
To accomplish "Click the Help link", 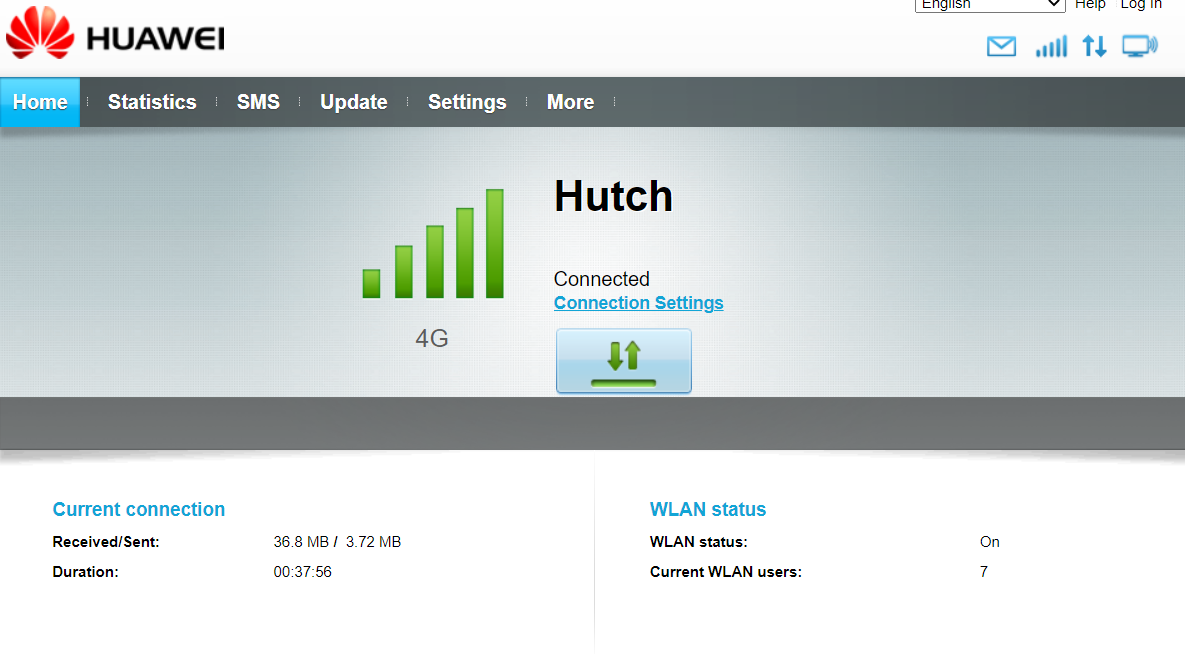I will (1090, 5).
